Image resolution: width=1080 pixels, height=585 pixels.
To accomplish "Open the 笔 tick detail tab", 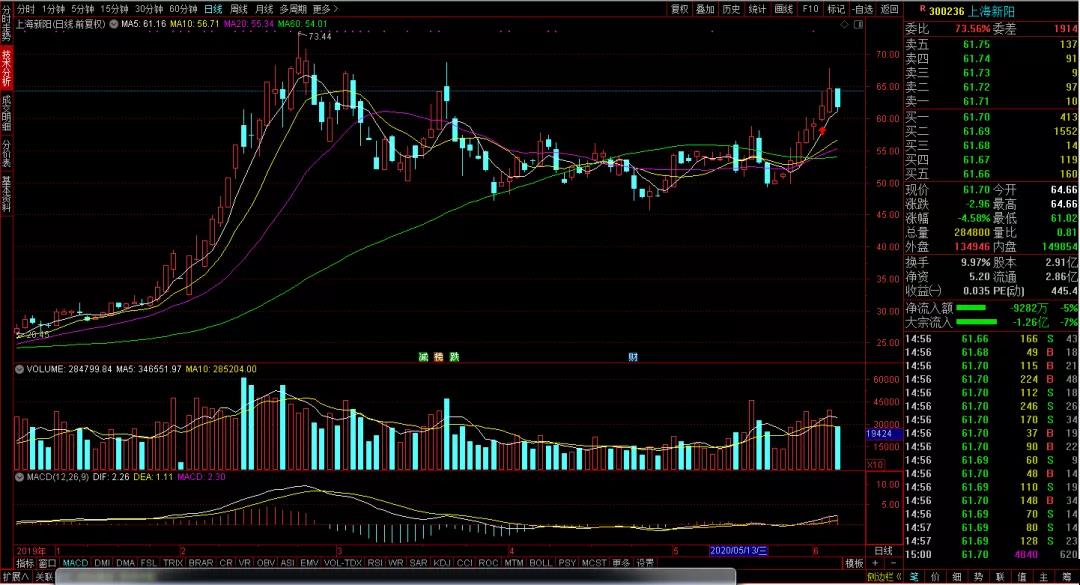I will pos(914,577).
